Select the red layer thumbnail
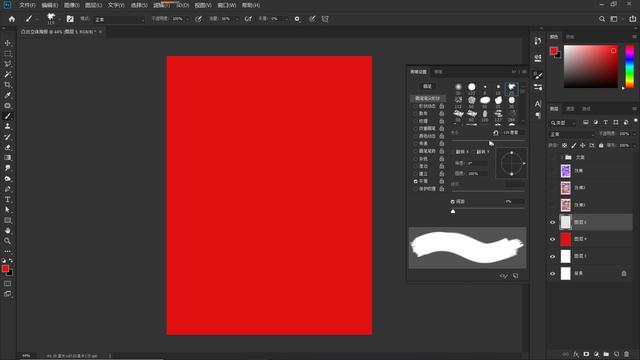640x360 pixels. (x=565, y=239)
